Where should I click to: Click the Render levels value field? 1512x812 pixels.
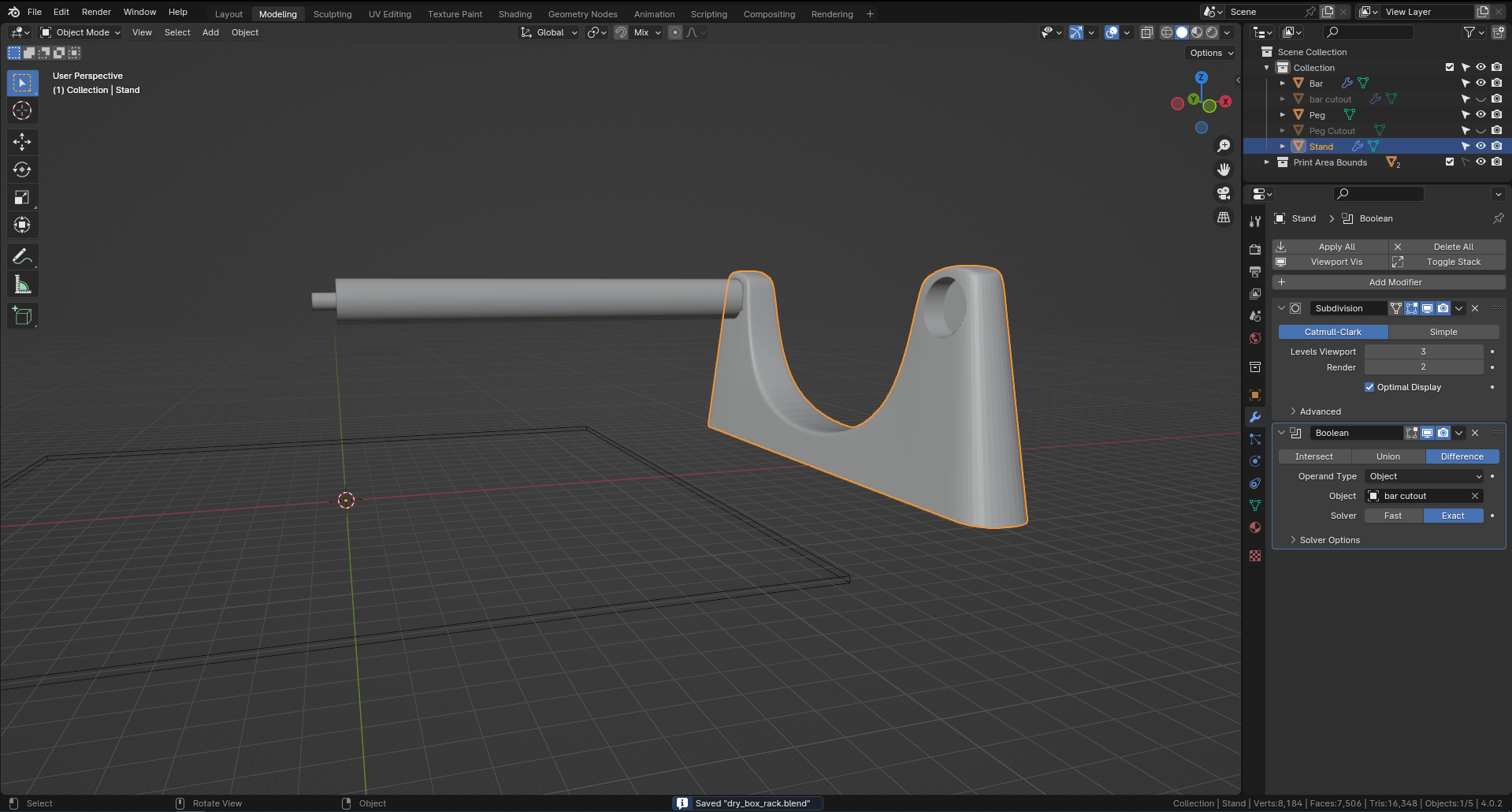pyautogui.click(x=1424, y=367)
